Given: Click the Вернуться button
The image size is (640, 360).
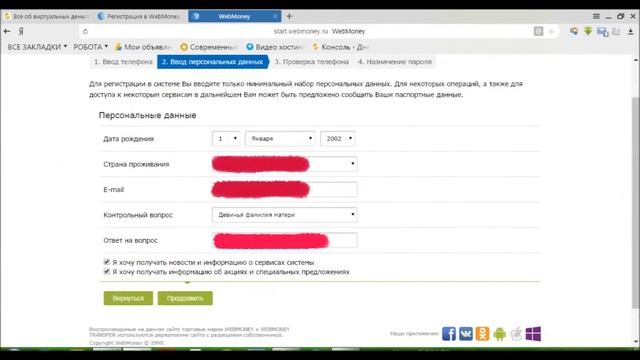Looking at the screenshot, I should pos(128,298).
